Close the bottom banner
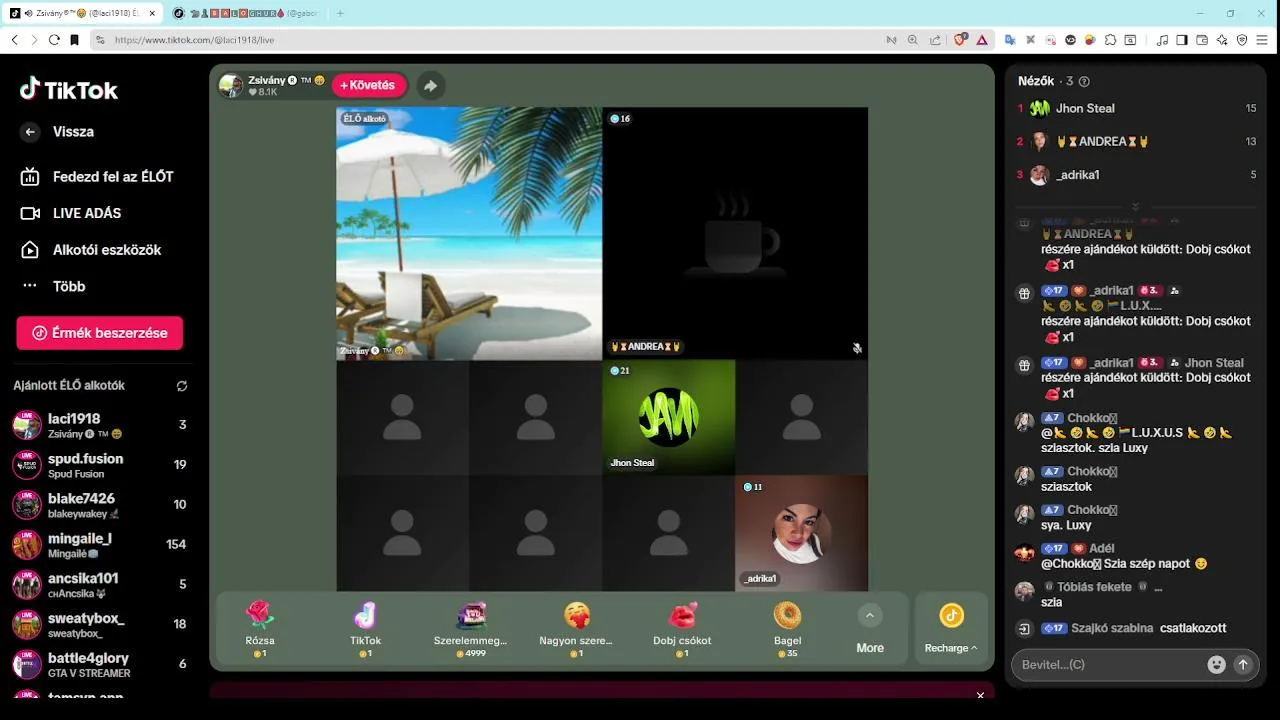The height and width of the screenshot is (720, 1280). point(980,695)
